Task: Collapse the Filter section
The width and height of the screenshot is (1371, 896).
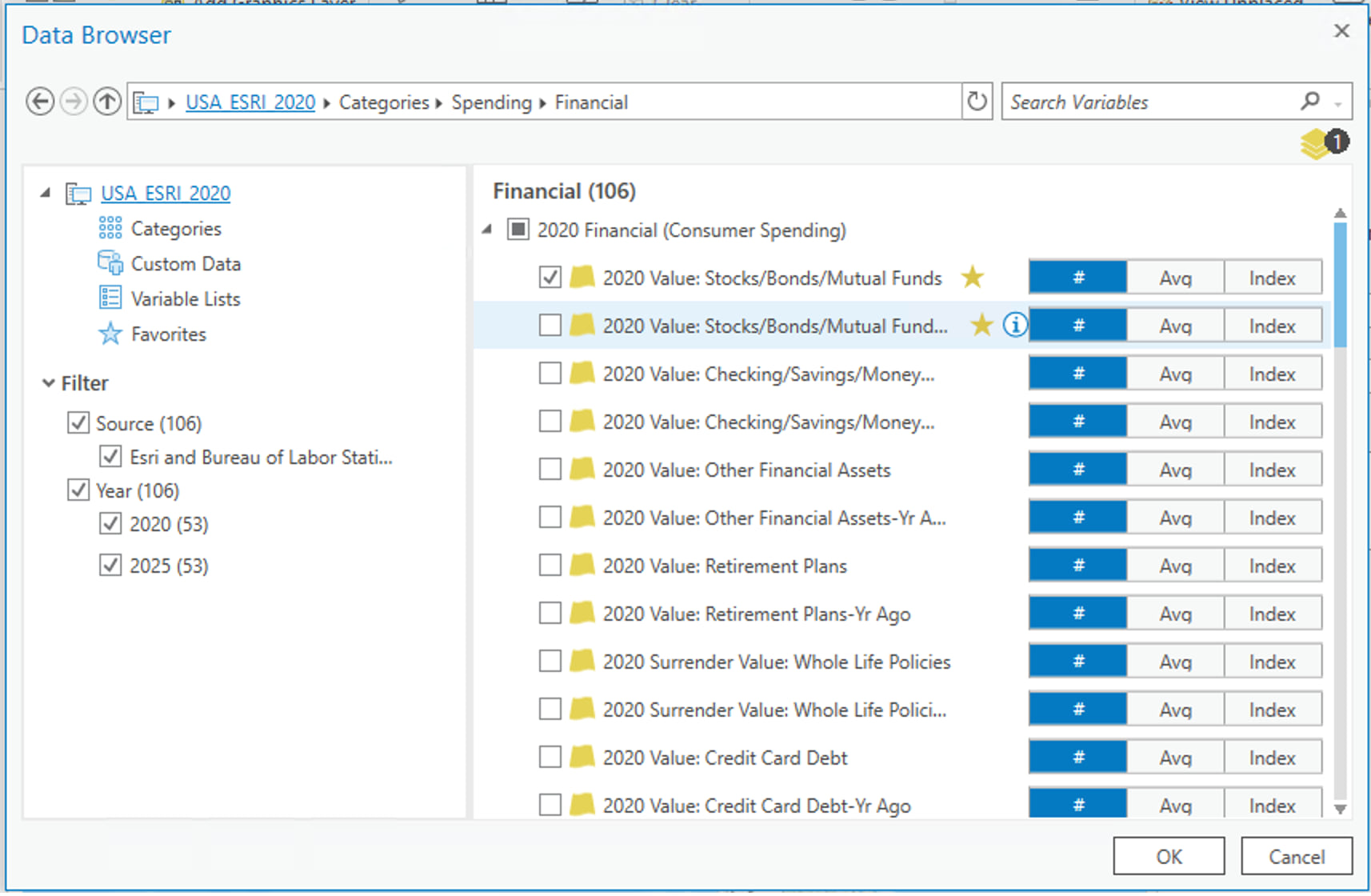Action: 47,382
